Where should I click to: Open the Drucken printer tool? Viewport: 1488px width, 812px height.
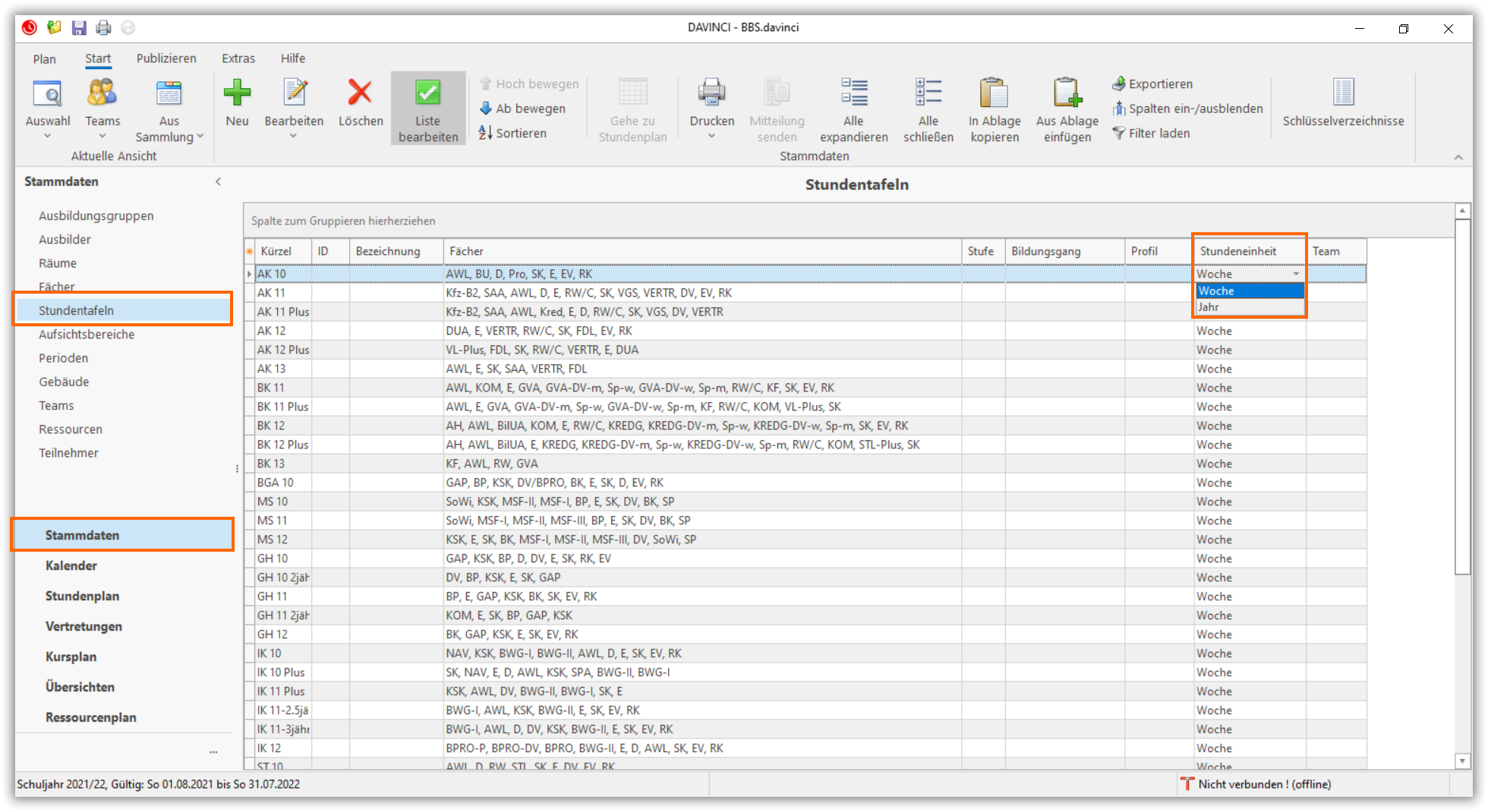point(711,93)
